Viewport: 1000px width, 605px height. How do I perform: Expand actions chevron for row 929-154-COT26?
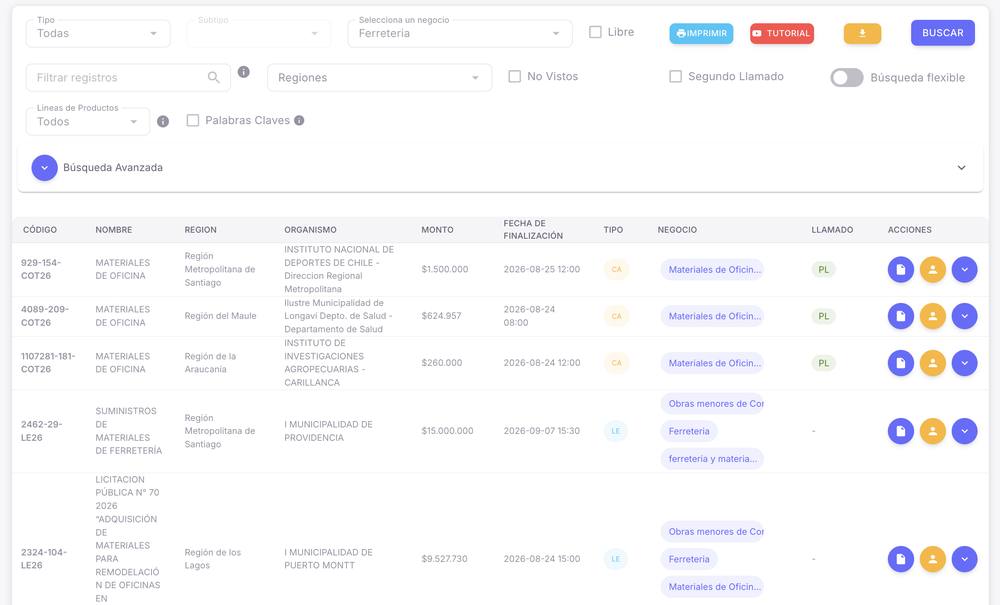pos(964,270)
